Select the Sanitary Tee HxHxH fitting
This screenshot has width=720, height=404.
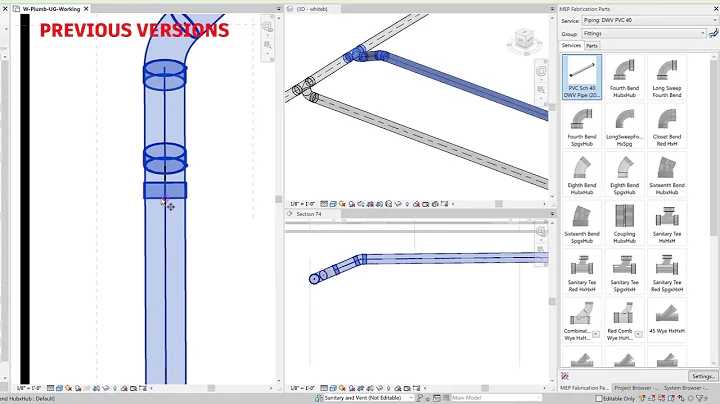coord(667,223)
